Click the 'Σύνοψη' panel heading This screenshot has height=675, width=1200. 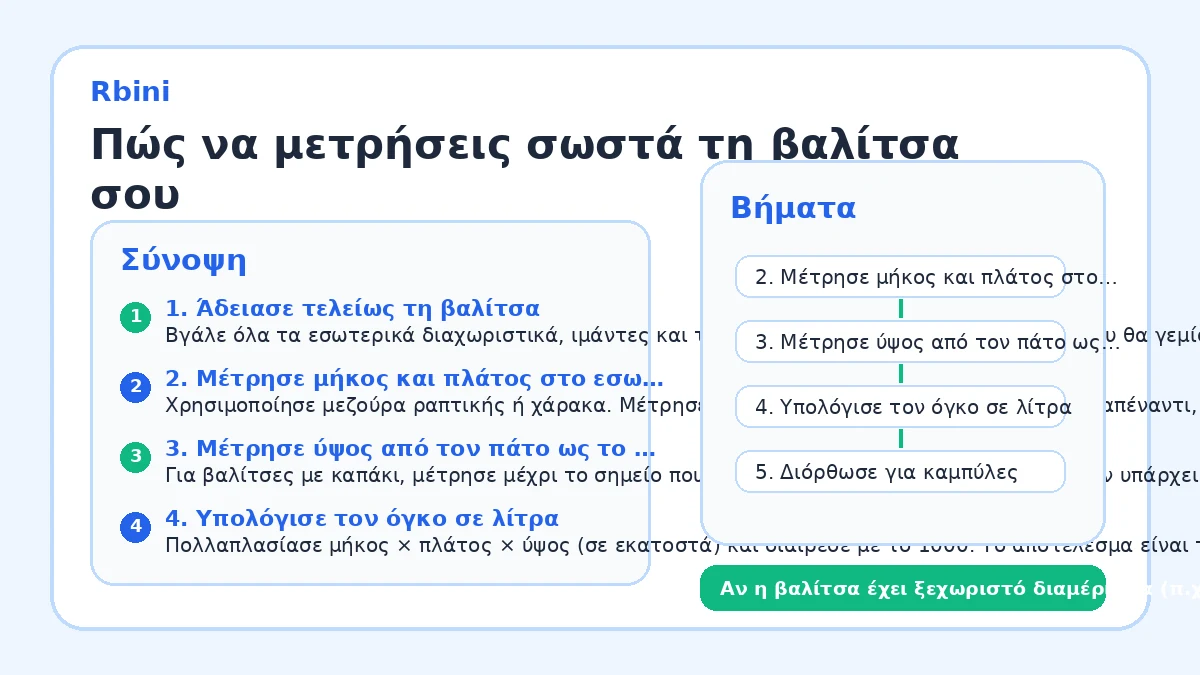pyautogui.click(x=184, y=261)
